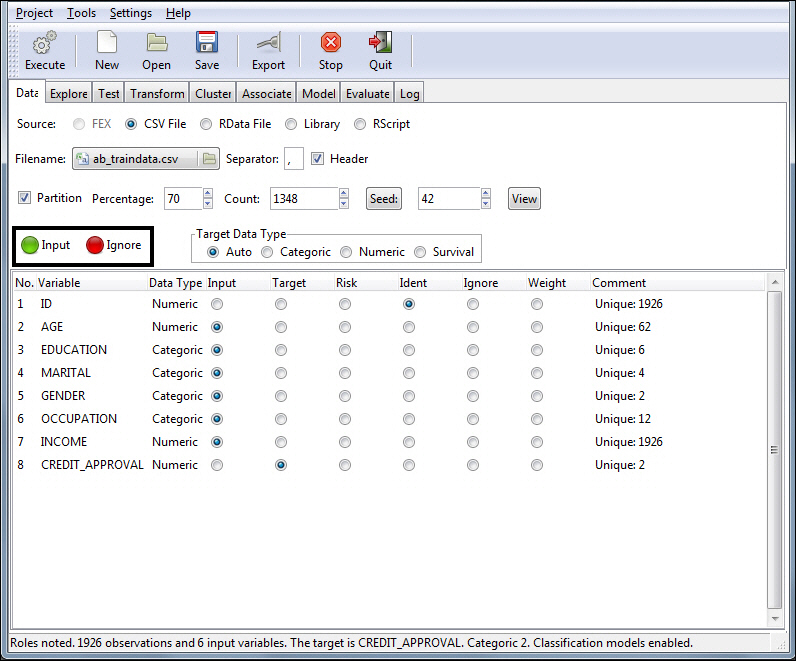Click the red Ignore indicator
This screenshot has height=661, width=796.
coord(95,245)
